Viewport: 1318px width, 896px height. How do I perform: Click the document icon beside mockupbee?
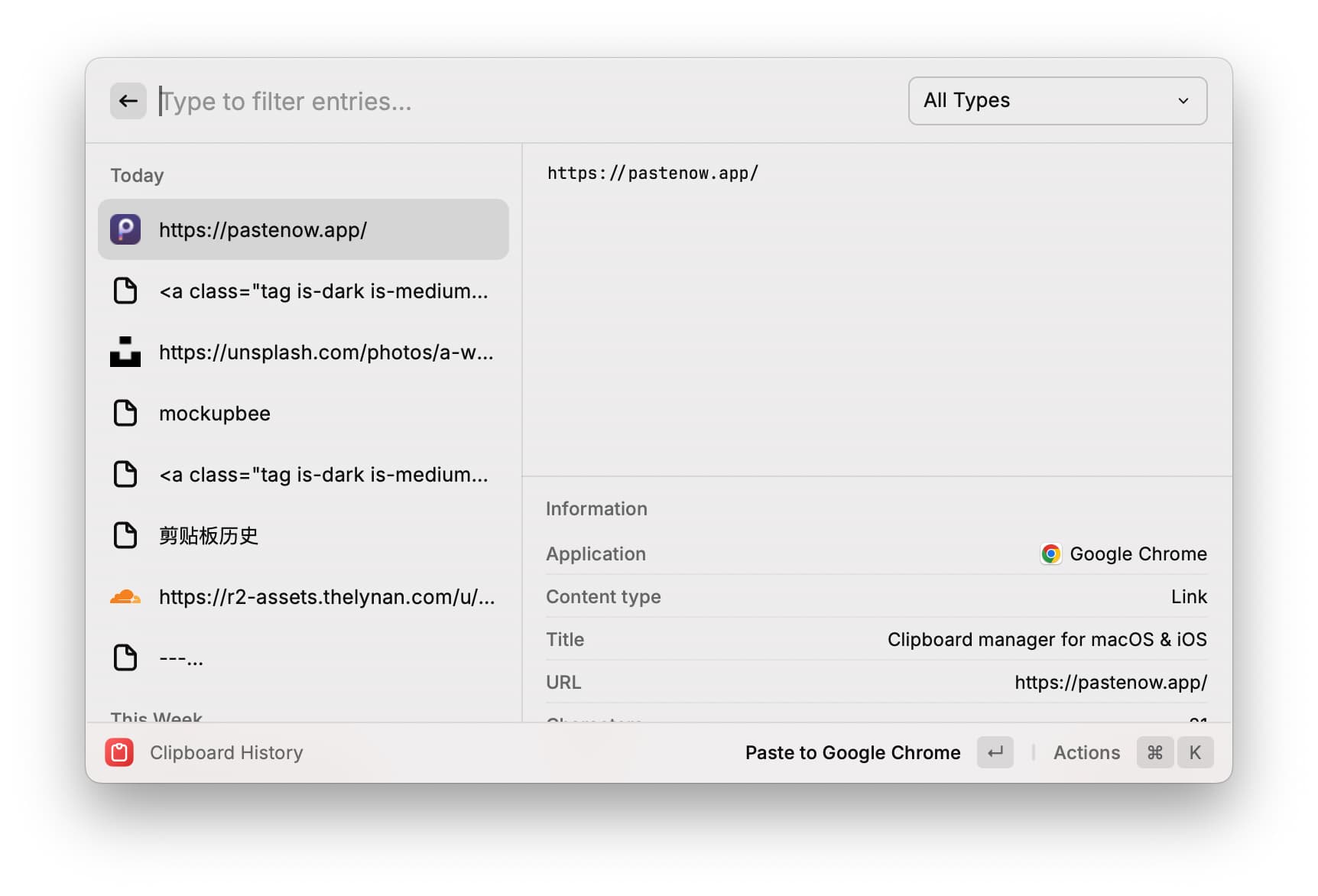(x=125, y=413)
